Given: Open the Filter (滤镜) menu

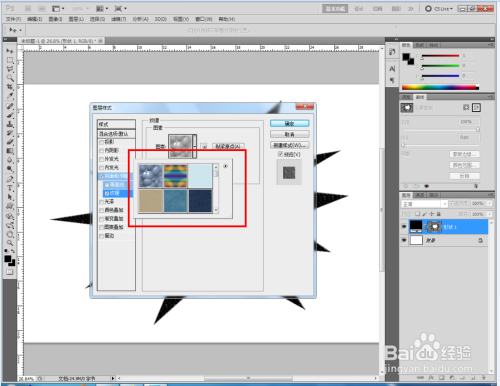Looking at the screenshot, I should point(118,19).
